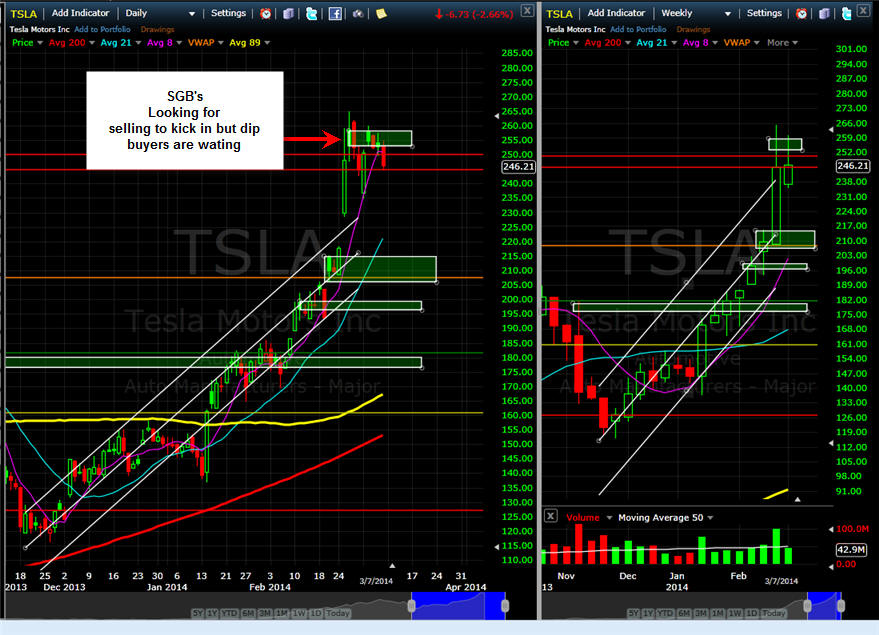Open the More indicators dropdown in Weekly chart
Image resolution: width=879 pixels, height=635 pixels.
(782, 43)
